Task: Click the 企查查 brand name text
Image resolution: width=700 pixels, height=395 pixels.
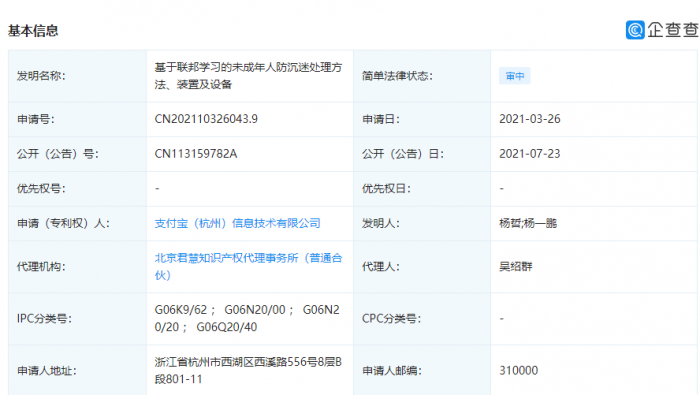Action: pyautogui.click(x=673, y=30)
